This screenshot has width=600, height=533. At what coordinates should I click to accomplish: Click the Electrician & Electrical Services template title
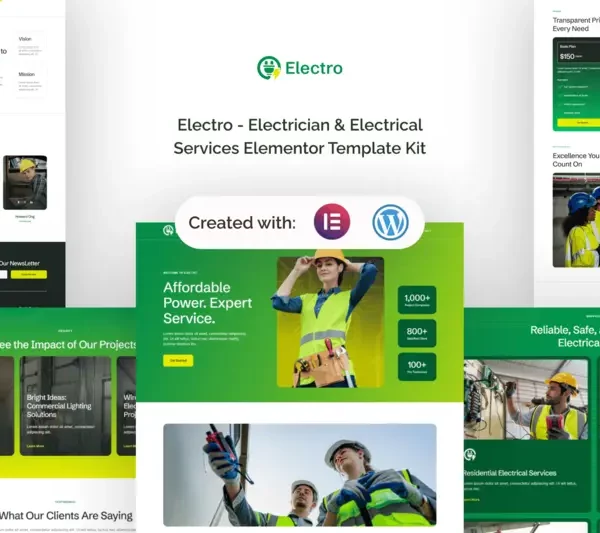coord(300,136)
